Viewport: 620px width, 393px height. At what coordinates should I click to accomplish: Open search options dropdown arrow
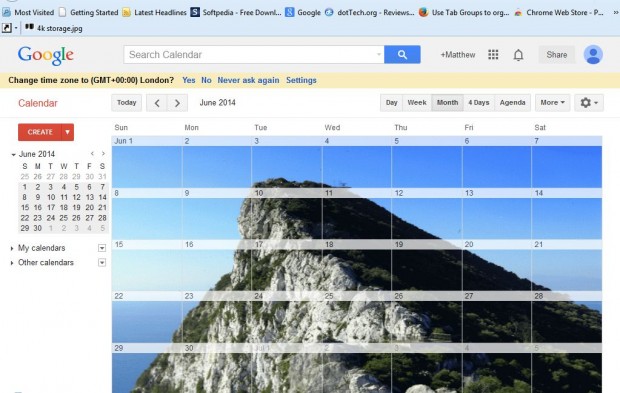coord(378,55)
